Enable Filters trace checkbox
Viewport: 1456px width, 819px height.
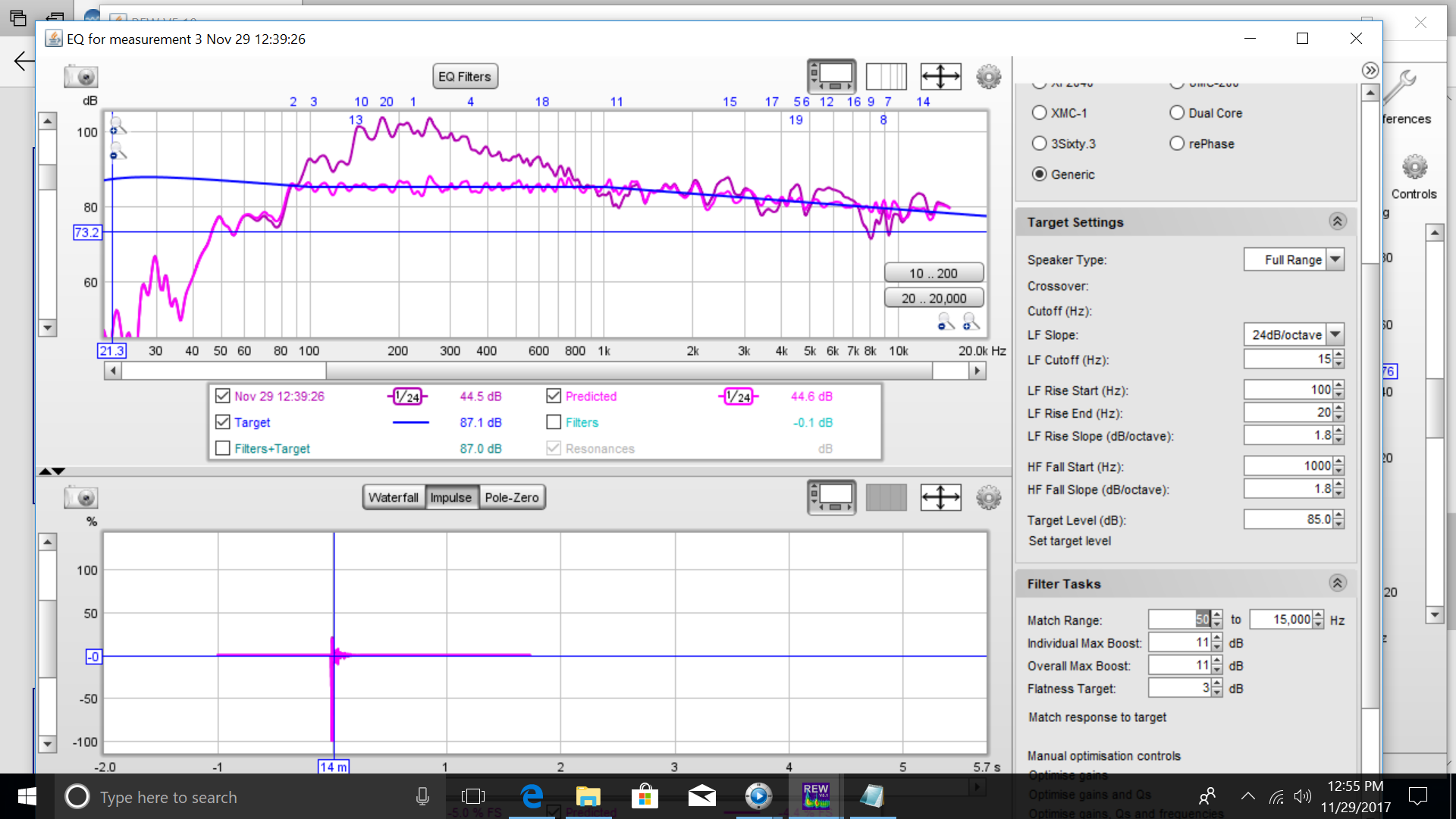(554, 422)
